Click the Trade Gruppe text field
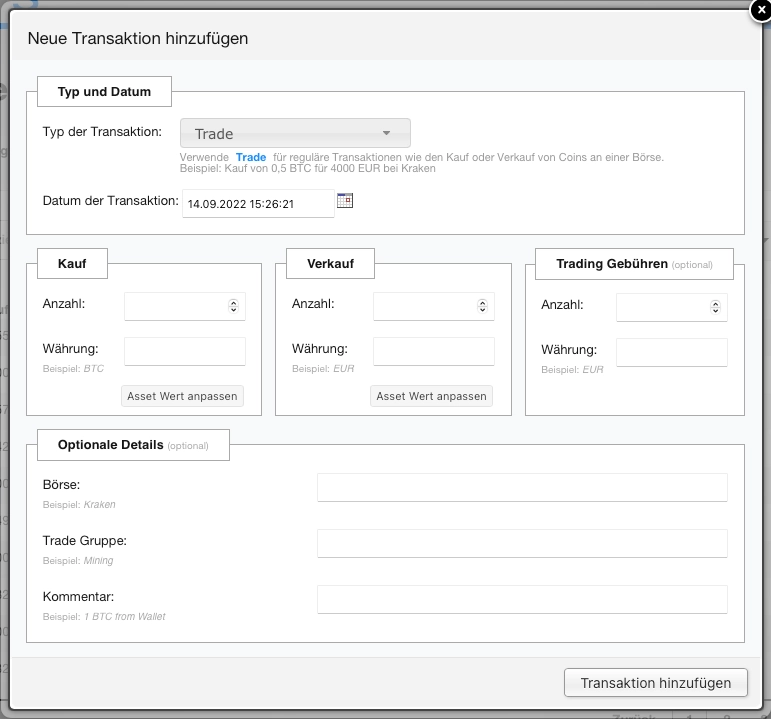Screen dimensions: 771x719 (x=521, y=544)
